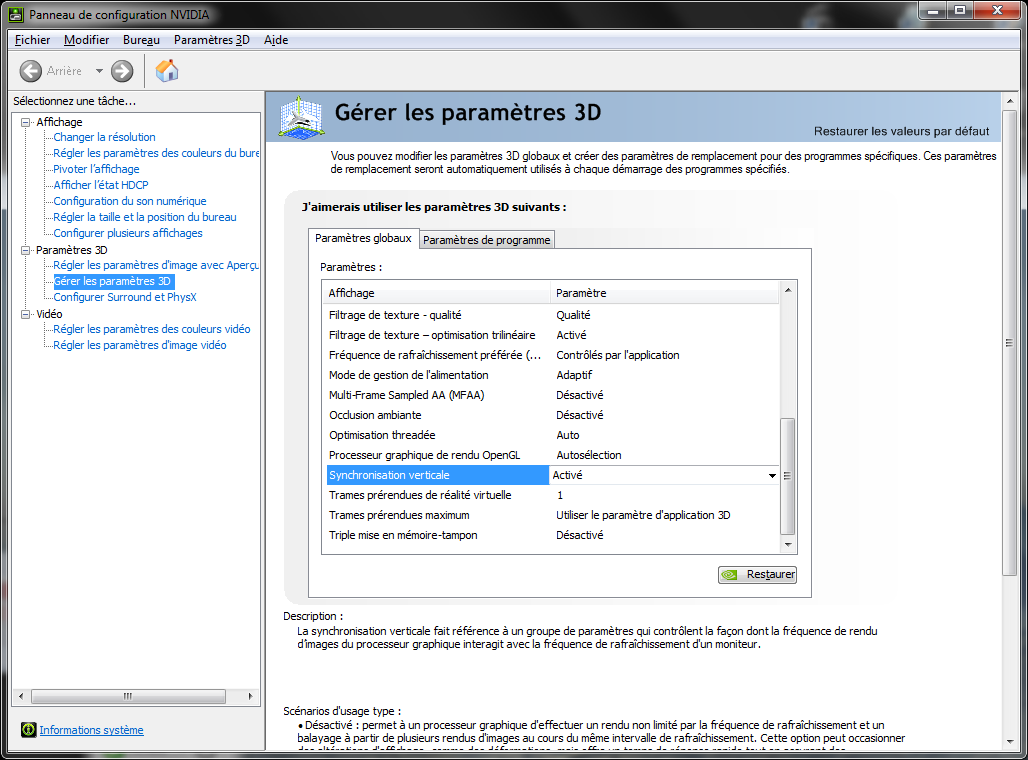Screen dimensions: 1028x760
Task: Select Filtrage de texture optimisation trilinéaire row
Action: point(553,335)
